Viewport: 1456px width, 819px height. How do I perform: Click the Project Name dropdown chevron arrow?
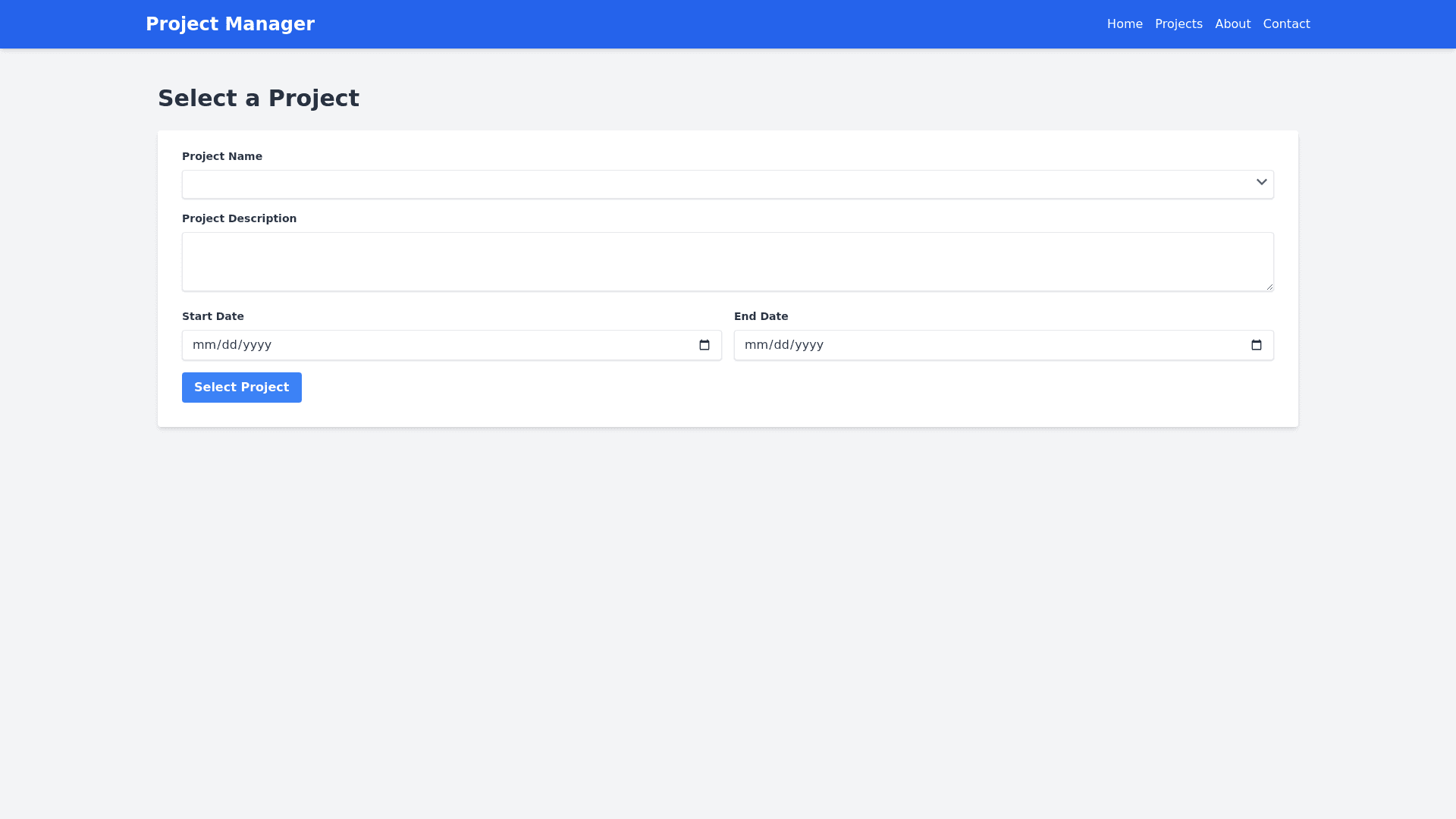[x=1261, y=182]
